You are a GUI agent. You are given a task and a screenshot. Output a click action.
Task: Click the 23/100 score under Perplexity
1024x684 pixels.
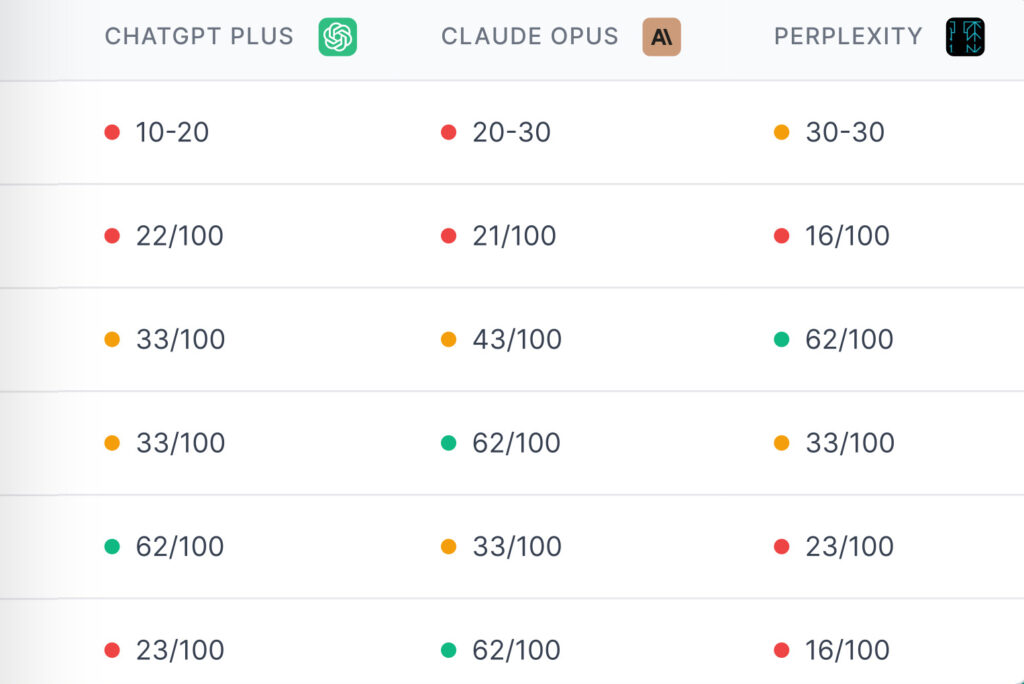point(849,547)
